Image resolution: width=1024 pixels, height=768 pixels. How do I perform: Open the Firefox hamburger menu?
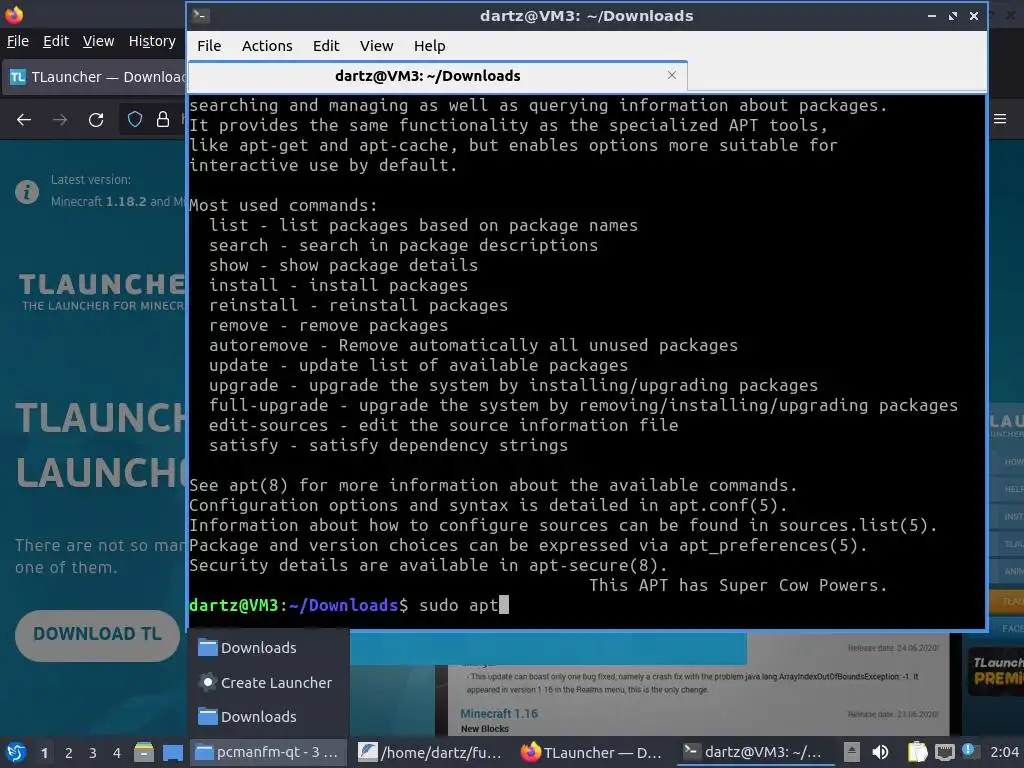coord(1000,119)
